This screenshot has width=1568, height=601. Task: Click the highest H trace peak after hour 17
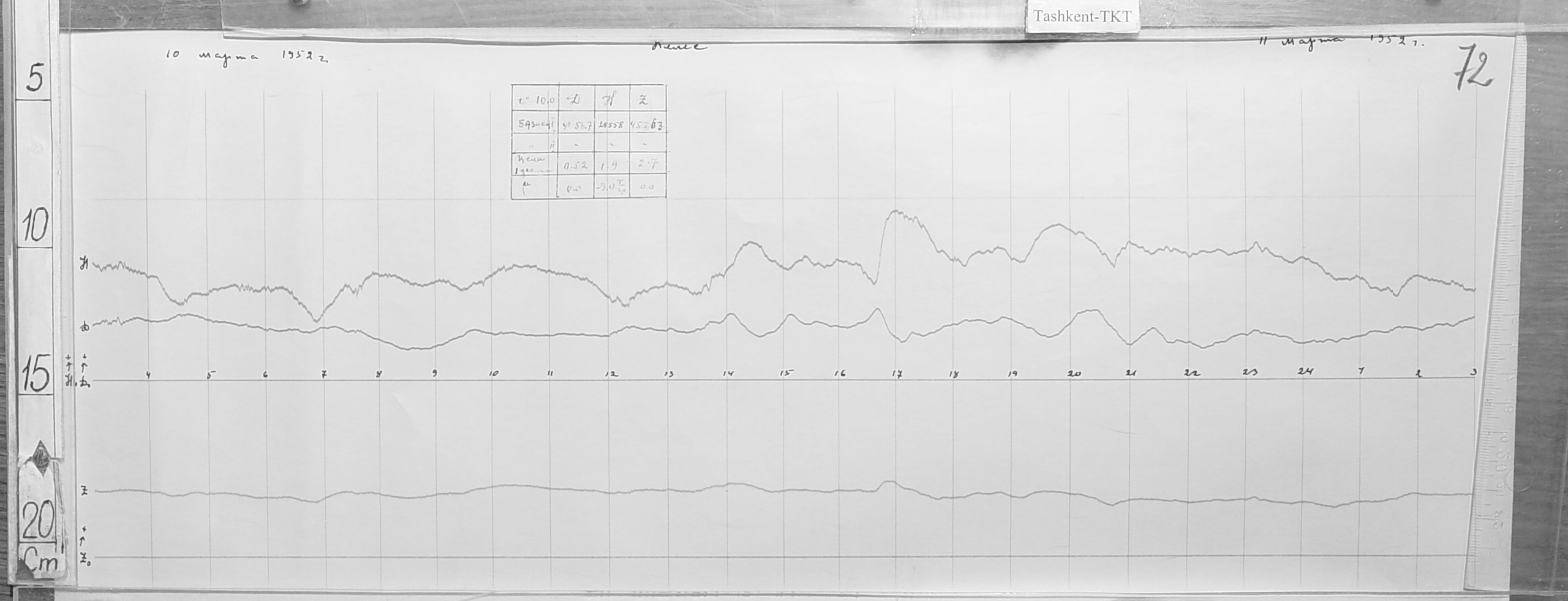pos(897,212)
